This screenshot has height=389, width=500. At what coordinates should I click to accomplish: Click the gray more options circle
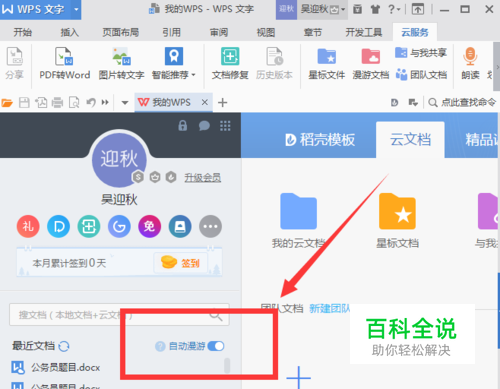click(210, 226)
